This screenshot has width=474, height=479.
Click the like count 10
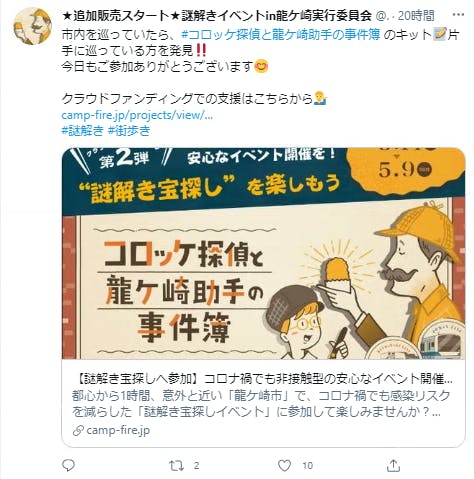click(307, 466)
